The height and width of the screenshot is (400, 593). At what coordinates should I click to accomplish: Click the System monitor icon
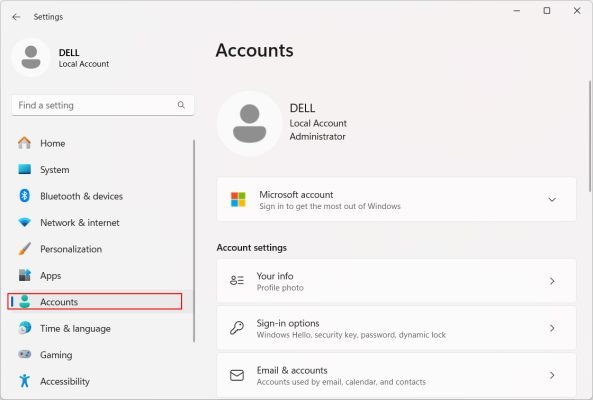point(25,169)
